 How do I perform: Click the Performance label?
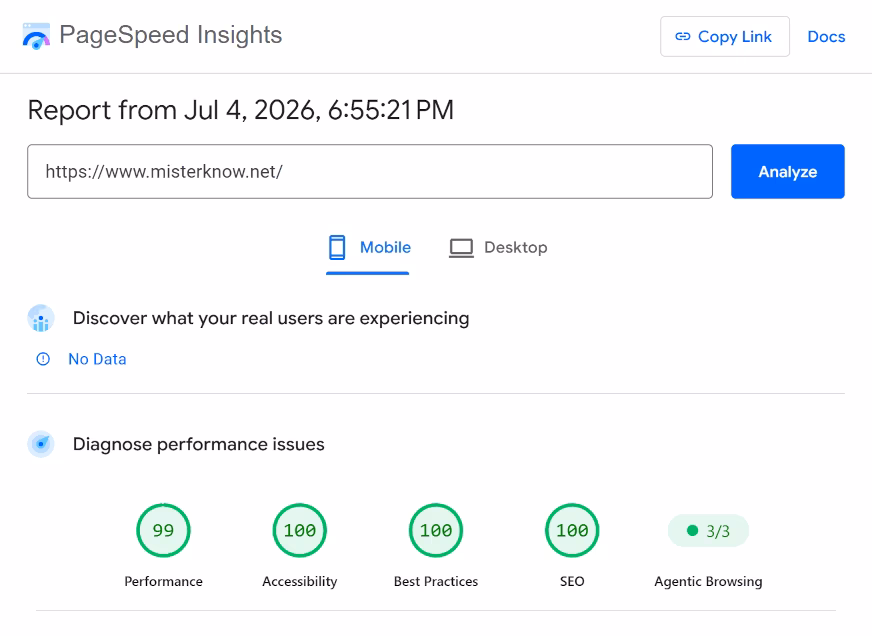pos(164,582)
